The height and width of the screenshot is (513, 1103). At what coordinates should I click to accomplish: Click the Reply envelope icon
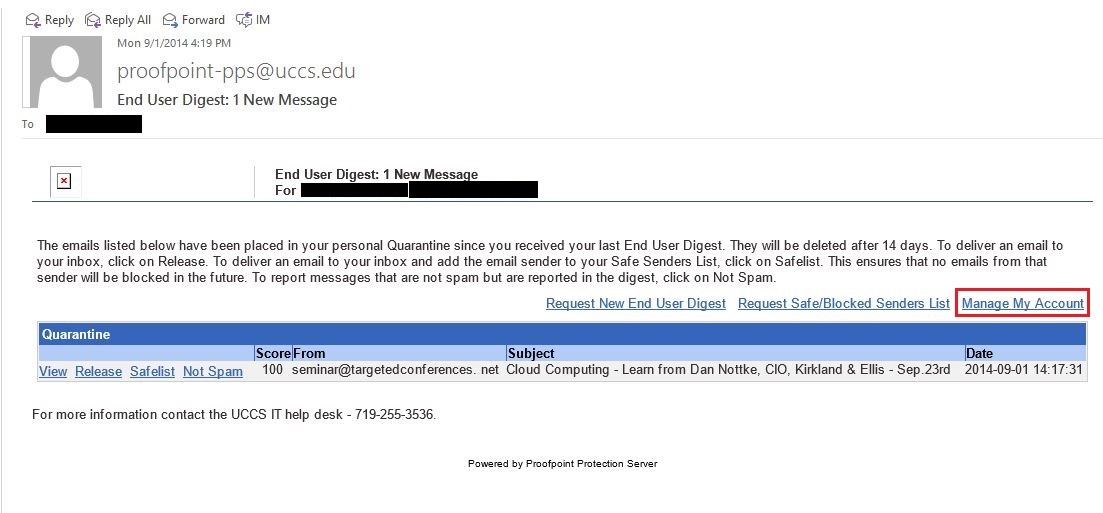click(33, 20)
